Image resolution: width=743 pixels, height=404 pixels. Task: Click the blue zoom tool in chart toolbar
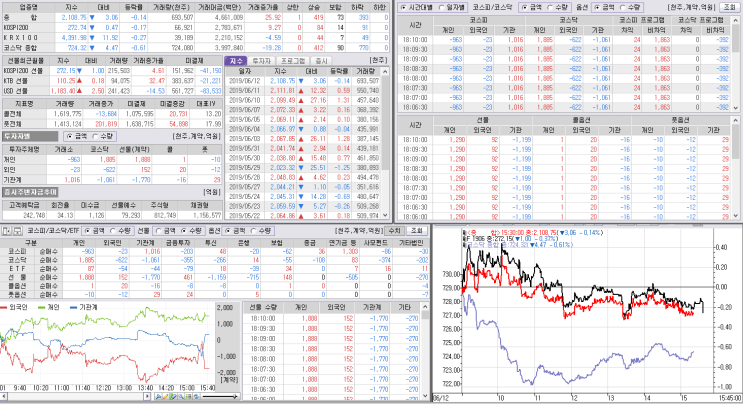coord(158,396)
